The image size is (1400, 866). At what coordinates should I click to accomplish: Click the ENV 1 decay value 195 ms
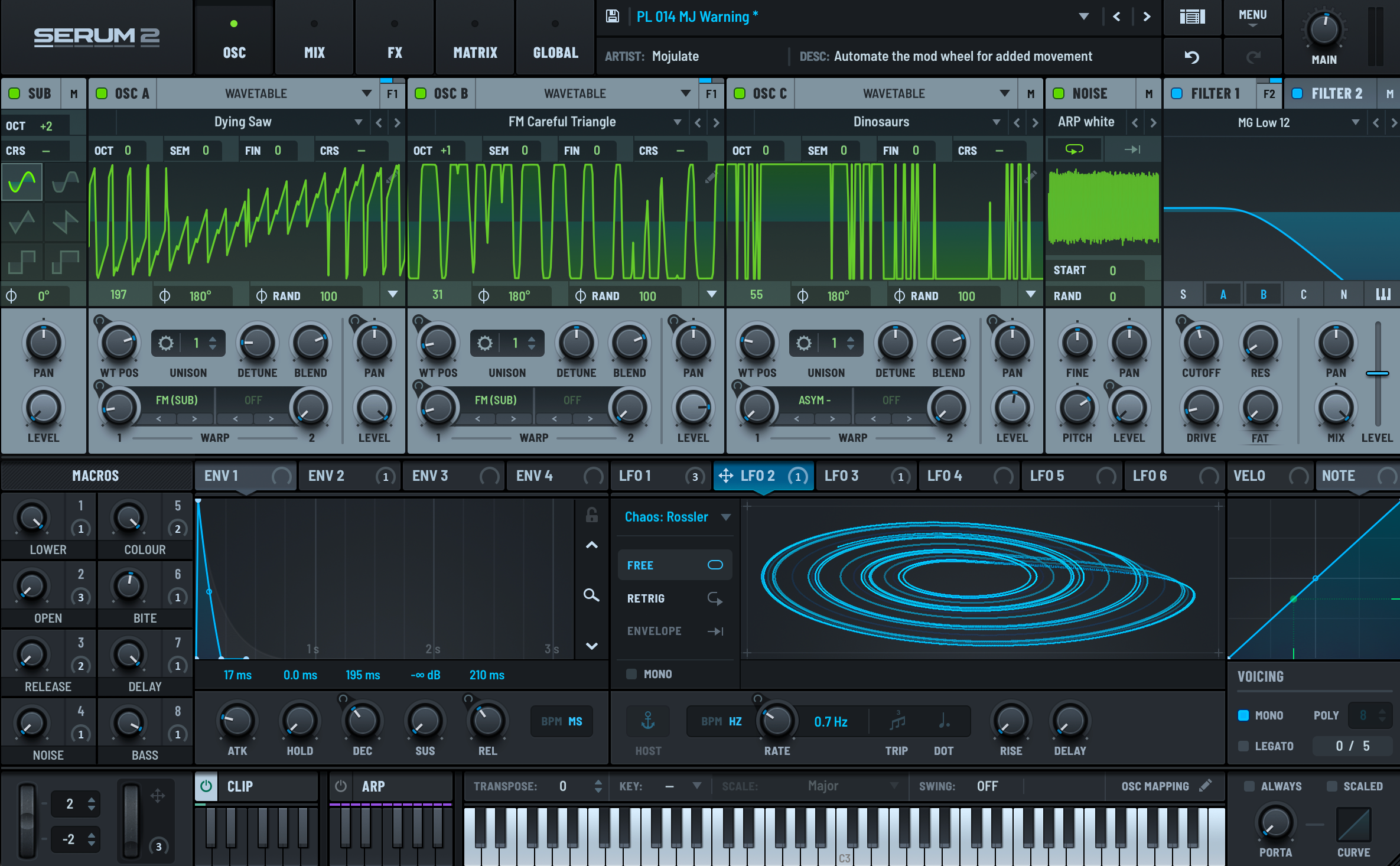[x=363, y=675]
